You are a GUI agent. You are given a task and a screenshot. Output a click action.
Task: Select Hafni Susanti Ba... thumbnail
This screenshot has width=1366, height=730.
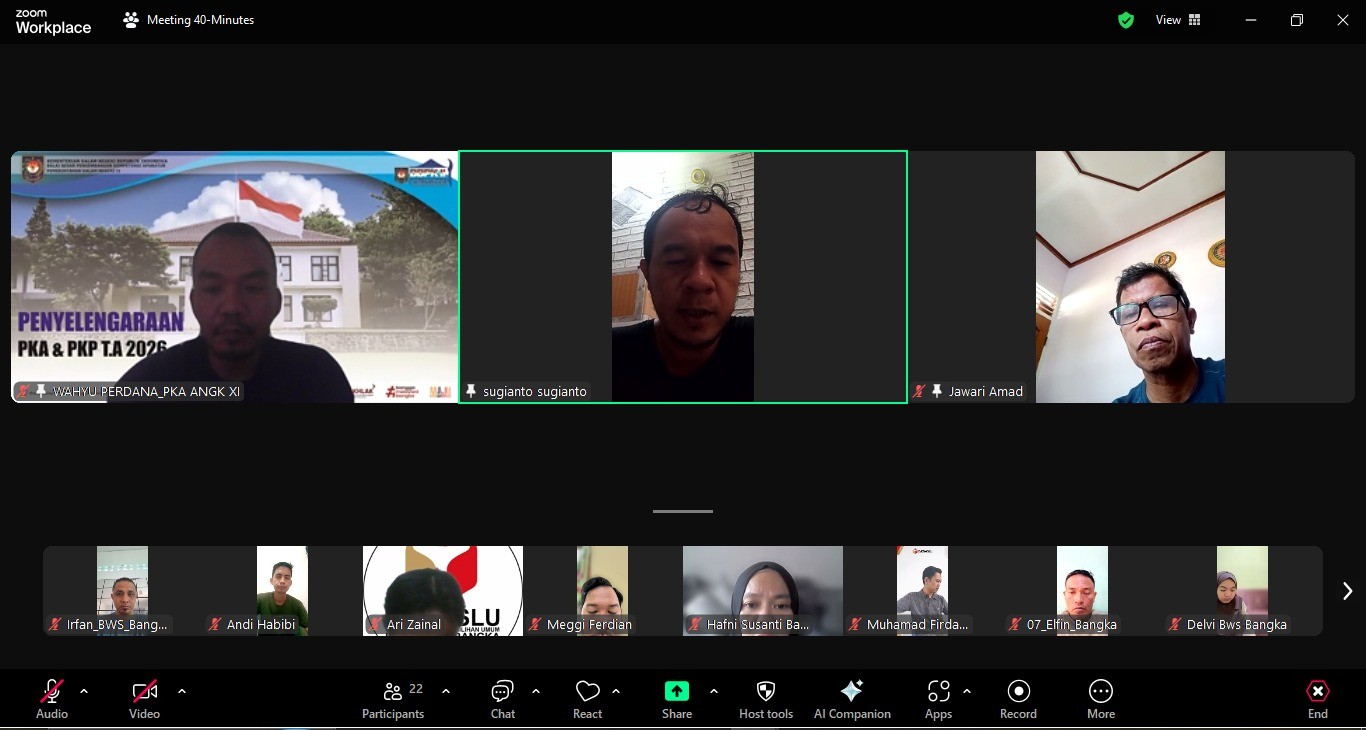[x=762, y=591]
